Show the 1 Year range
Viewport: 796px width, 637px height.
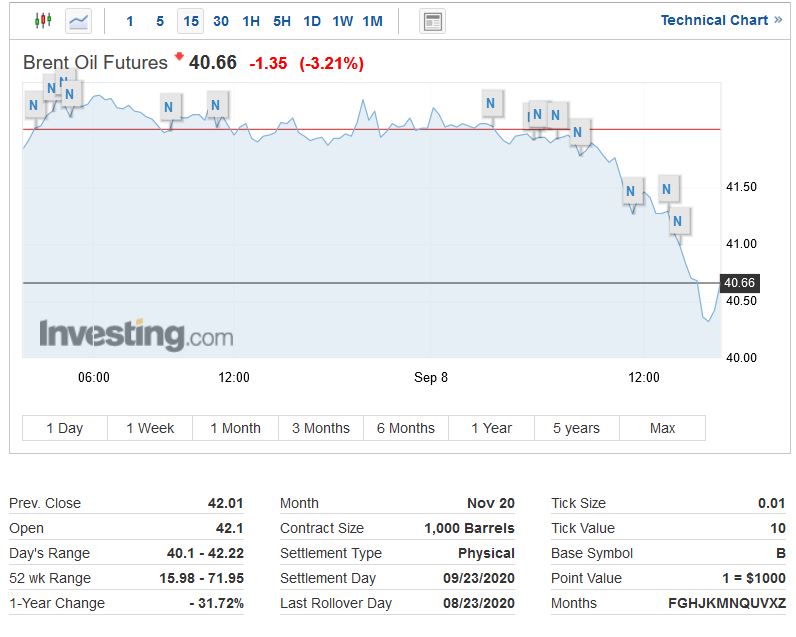[491, 428]
